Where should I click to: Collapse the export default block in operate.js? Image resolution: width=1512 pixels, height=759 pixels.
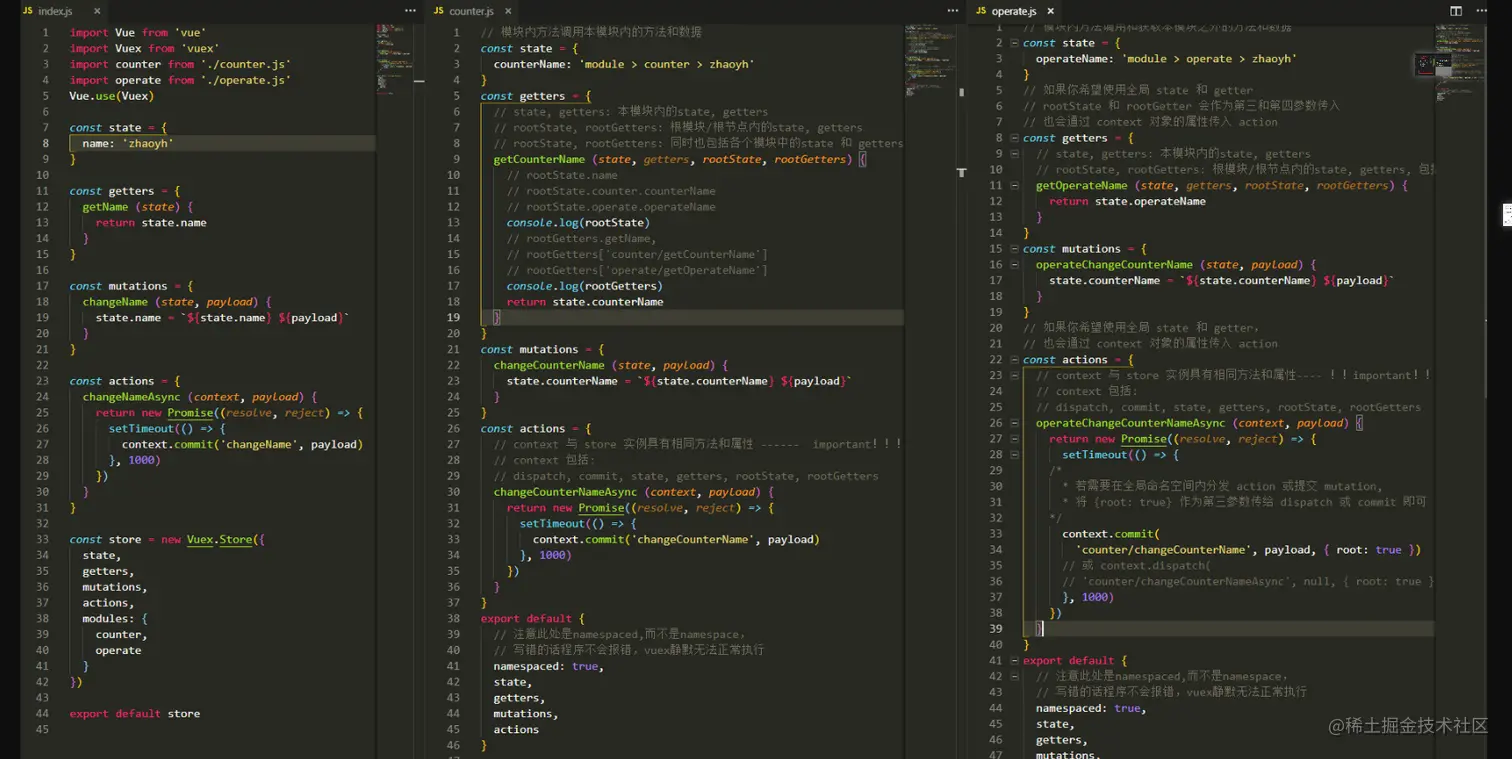tap(1014, 661)
